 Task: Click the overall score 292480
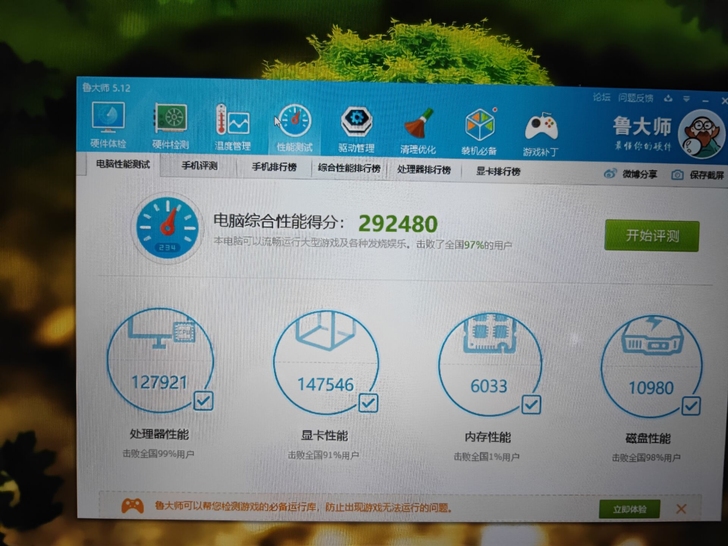pos(398,224)
